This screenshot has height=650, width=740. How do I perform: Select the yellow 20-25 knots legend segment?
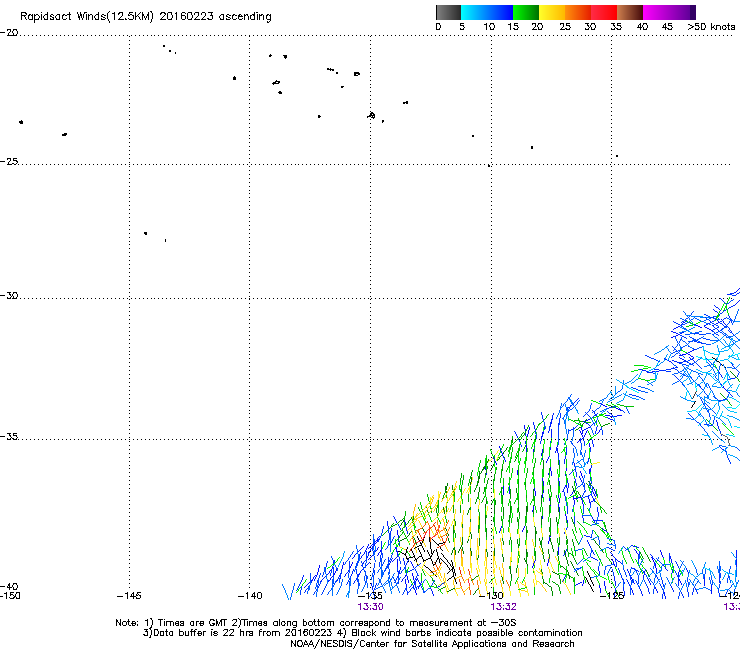tap(552, 12)
